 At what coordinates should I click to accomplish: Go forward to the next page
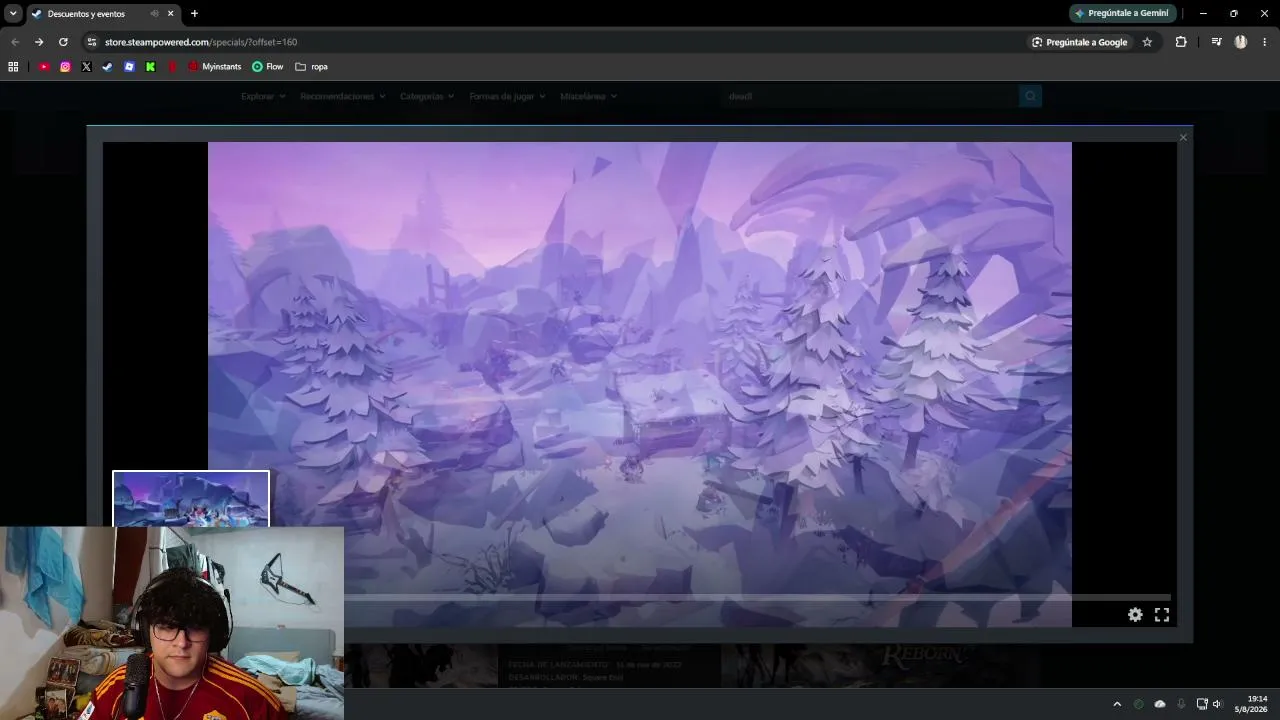coord(38,42)
